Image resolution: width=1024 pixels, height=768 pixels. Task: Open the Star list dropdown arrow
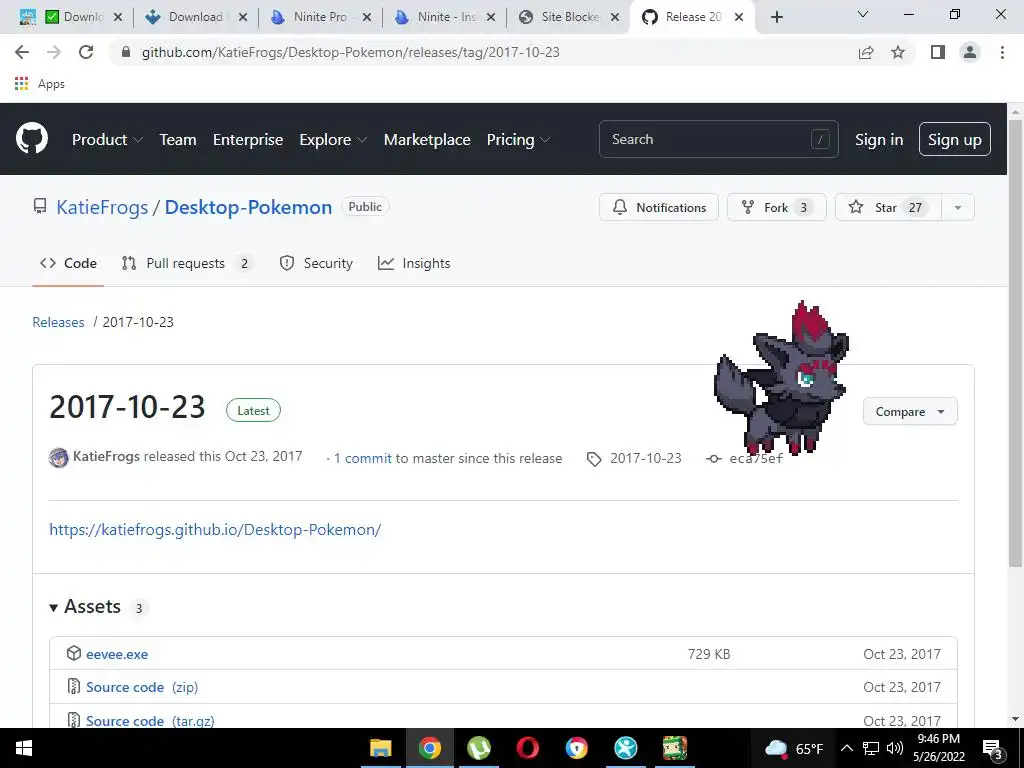(x=957, y=208)
